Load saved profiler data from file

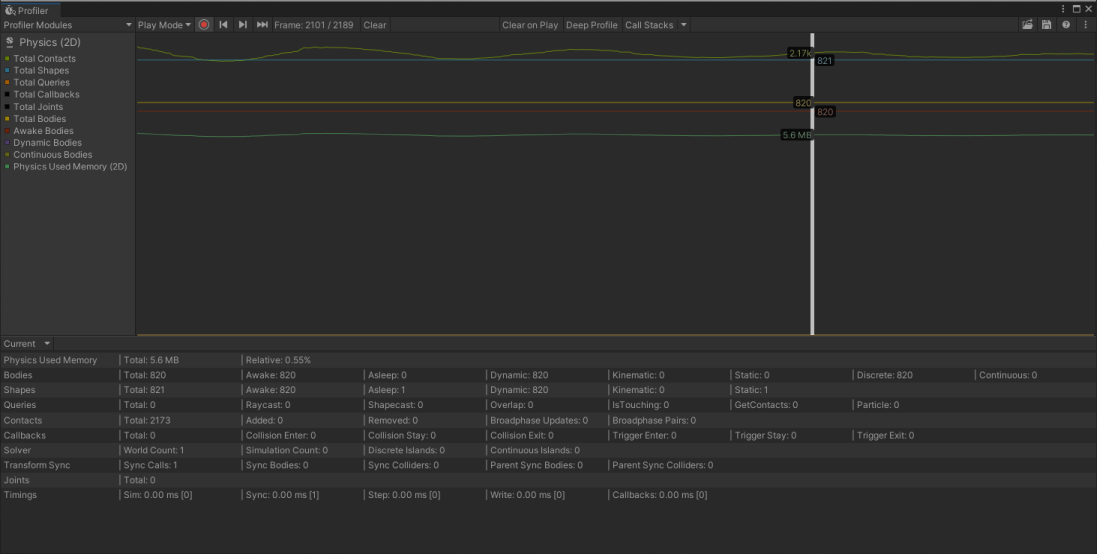1028,25
